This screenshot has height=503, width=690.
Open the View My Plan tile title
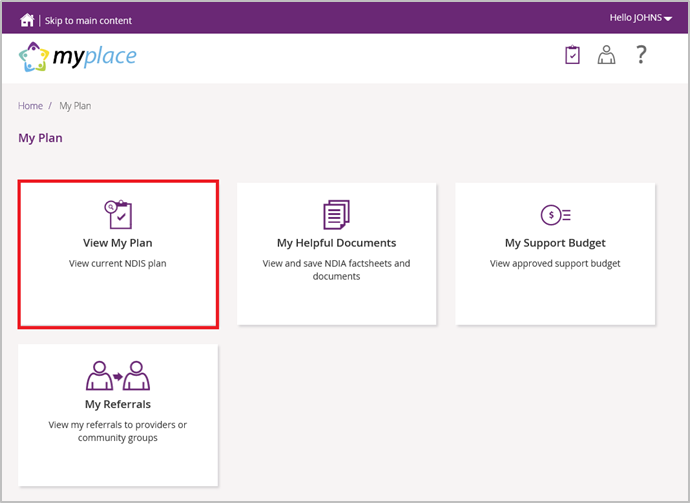click(x=118, y=243)
